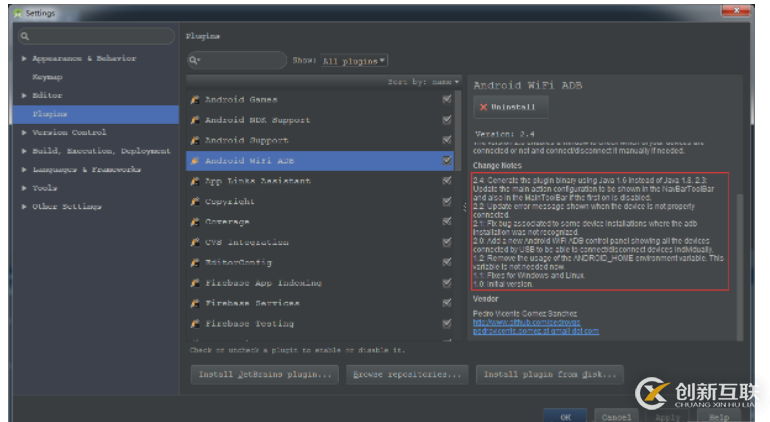
Task: Focus the settings search field
Action: coord(96,36)
